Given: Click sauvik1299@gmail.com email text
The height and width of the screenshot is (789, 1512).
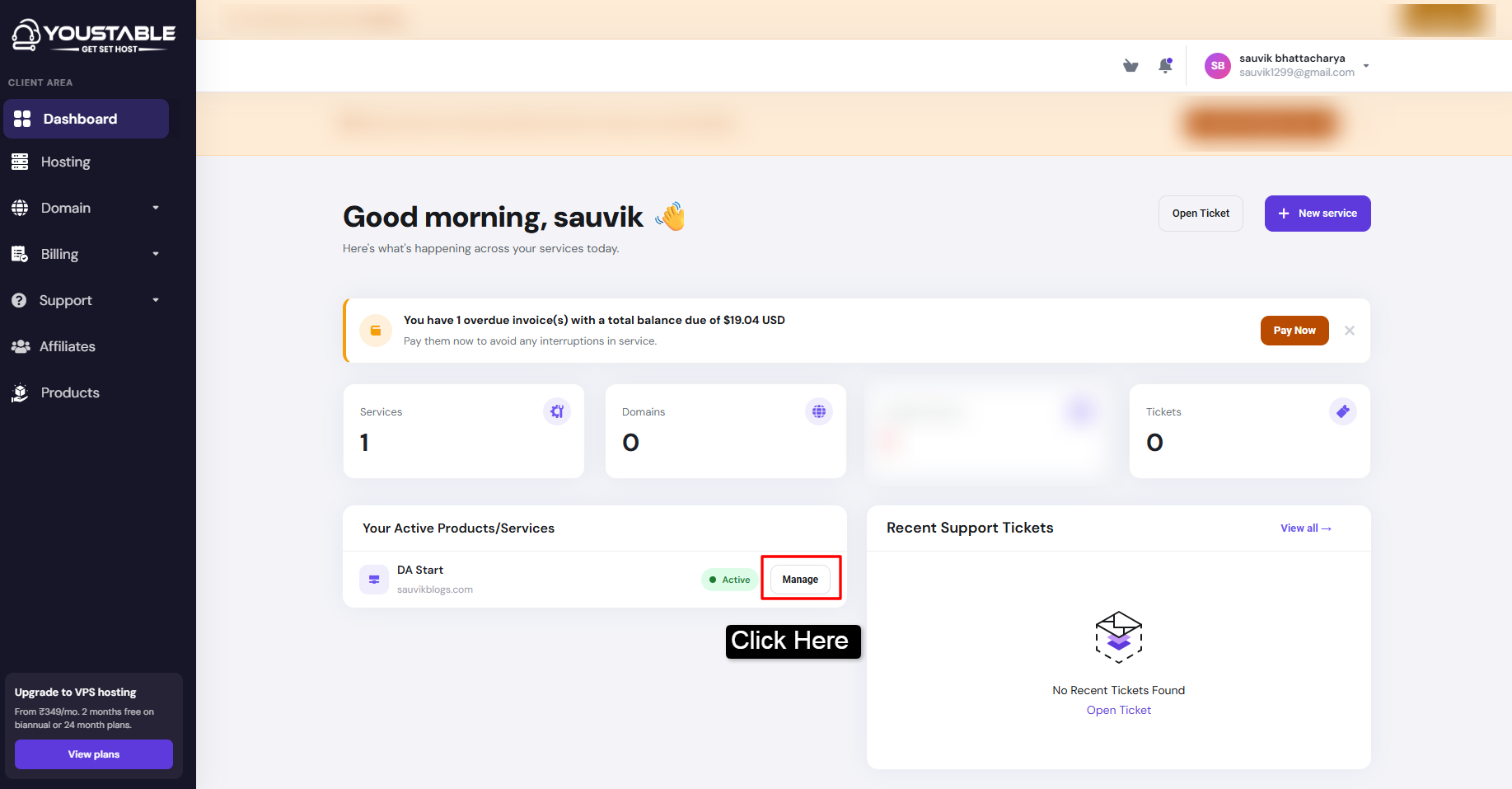Looking at the screenshot, I should click(1297, 73).
